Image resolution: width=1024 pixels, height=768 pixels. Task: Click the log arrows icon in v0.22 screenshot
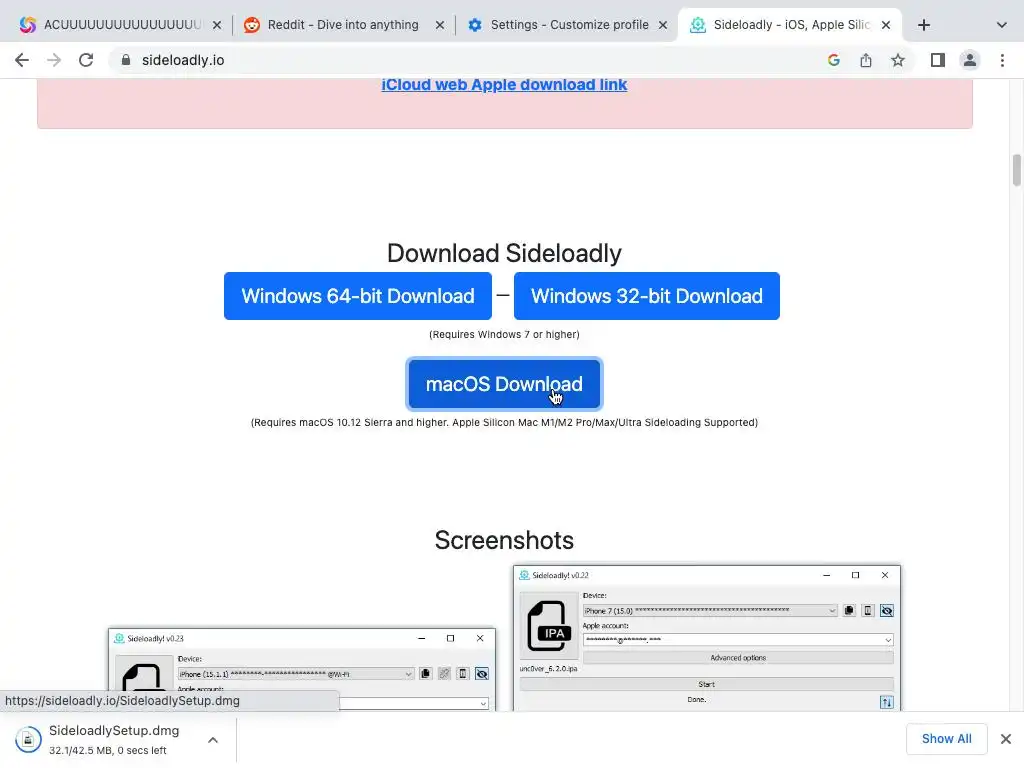pyautogui.click(x=886, y=702)
